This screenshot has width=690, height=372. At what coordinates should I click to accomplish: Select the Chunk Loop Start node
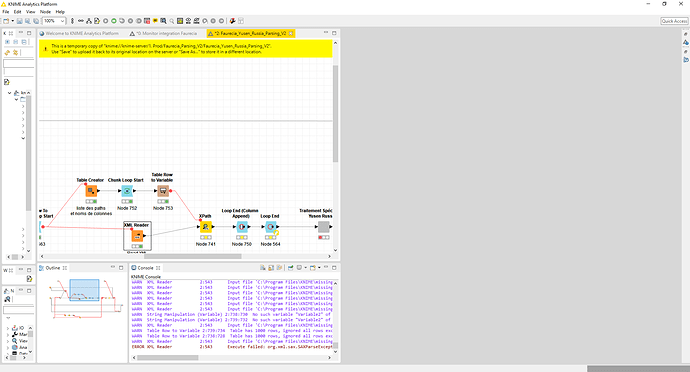point(127,191)
